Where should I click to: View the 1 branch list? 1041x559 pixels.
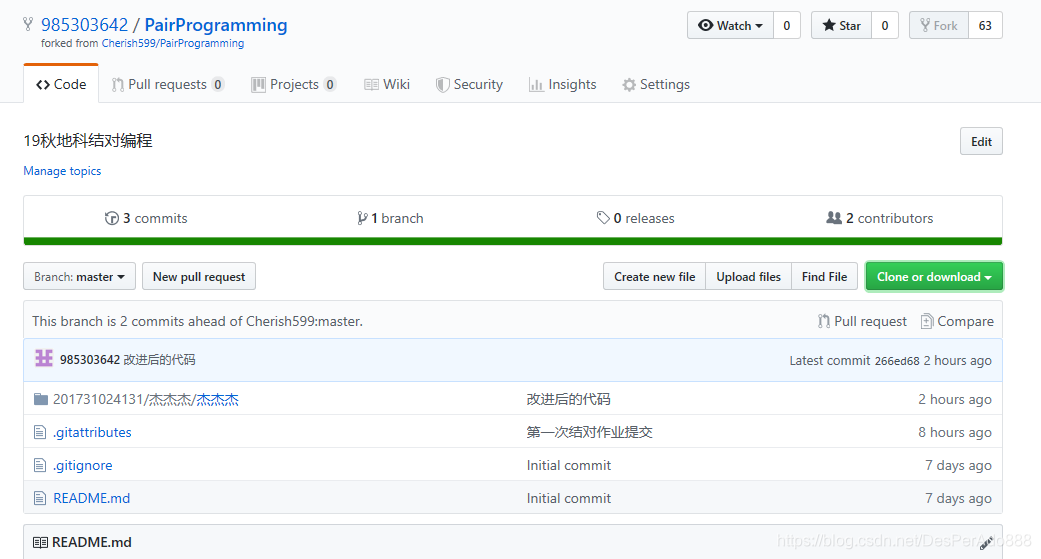[390, 218]
